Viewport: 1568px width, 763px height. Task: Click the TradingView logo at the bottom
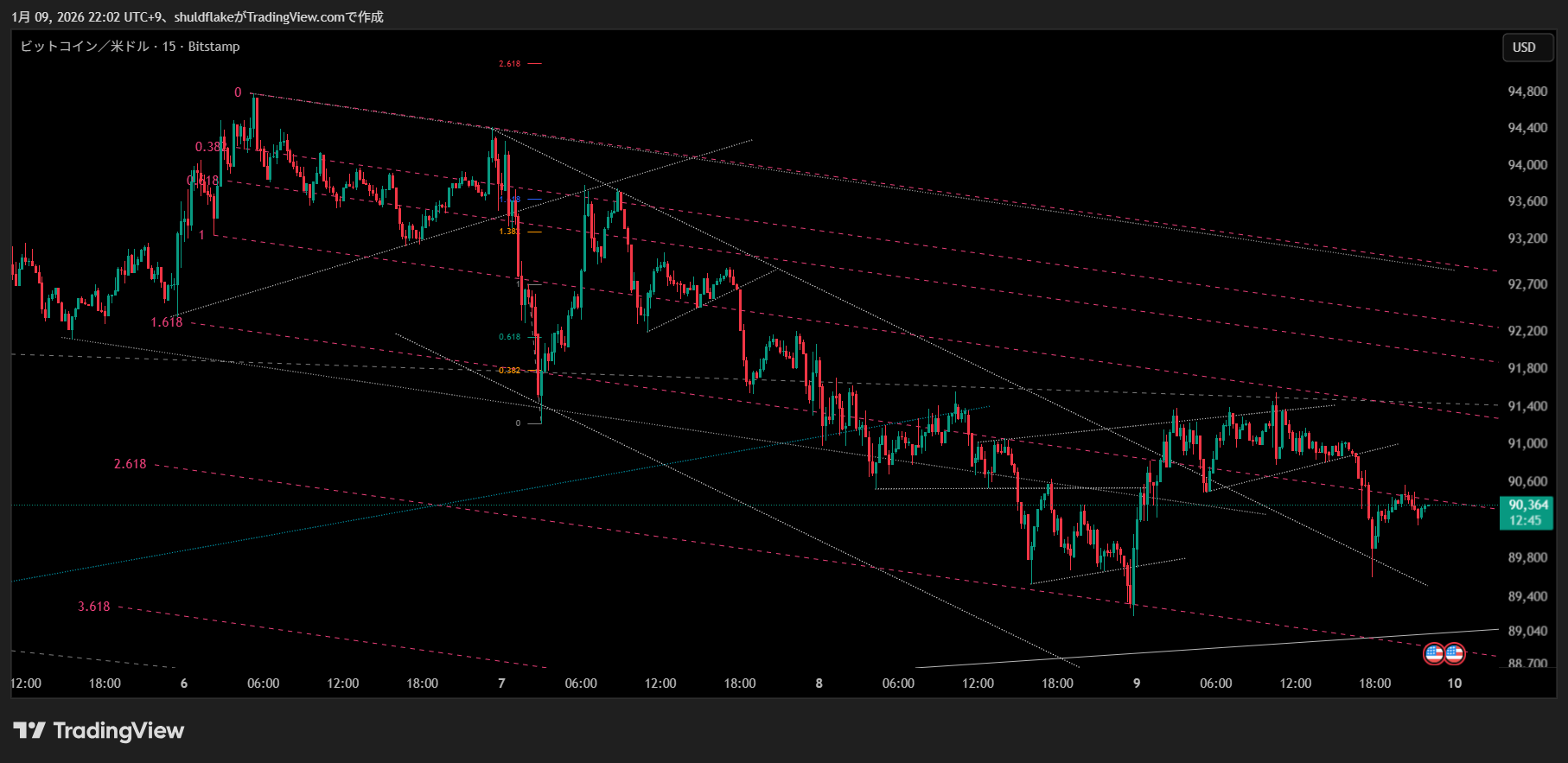(x=99, y=731)
